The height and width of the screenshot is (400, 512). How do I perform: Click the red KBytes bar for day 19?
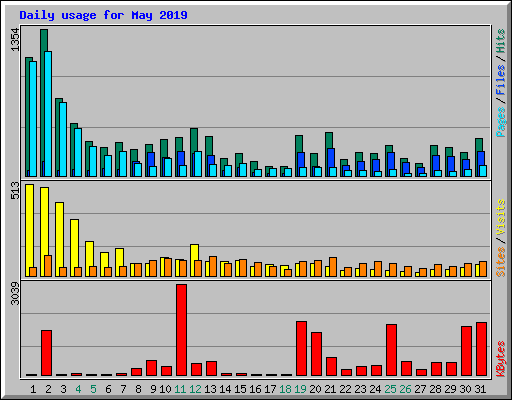click(x=301, y=348)
